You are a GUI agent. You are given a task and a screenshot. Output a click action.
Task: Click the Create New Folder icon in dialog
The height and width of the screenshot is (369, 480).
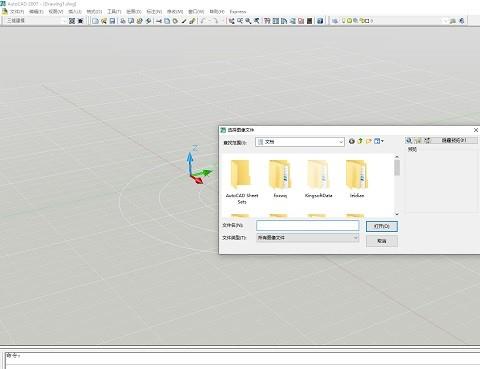(369, 141)
